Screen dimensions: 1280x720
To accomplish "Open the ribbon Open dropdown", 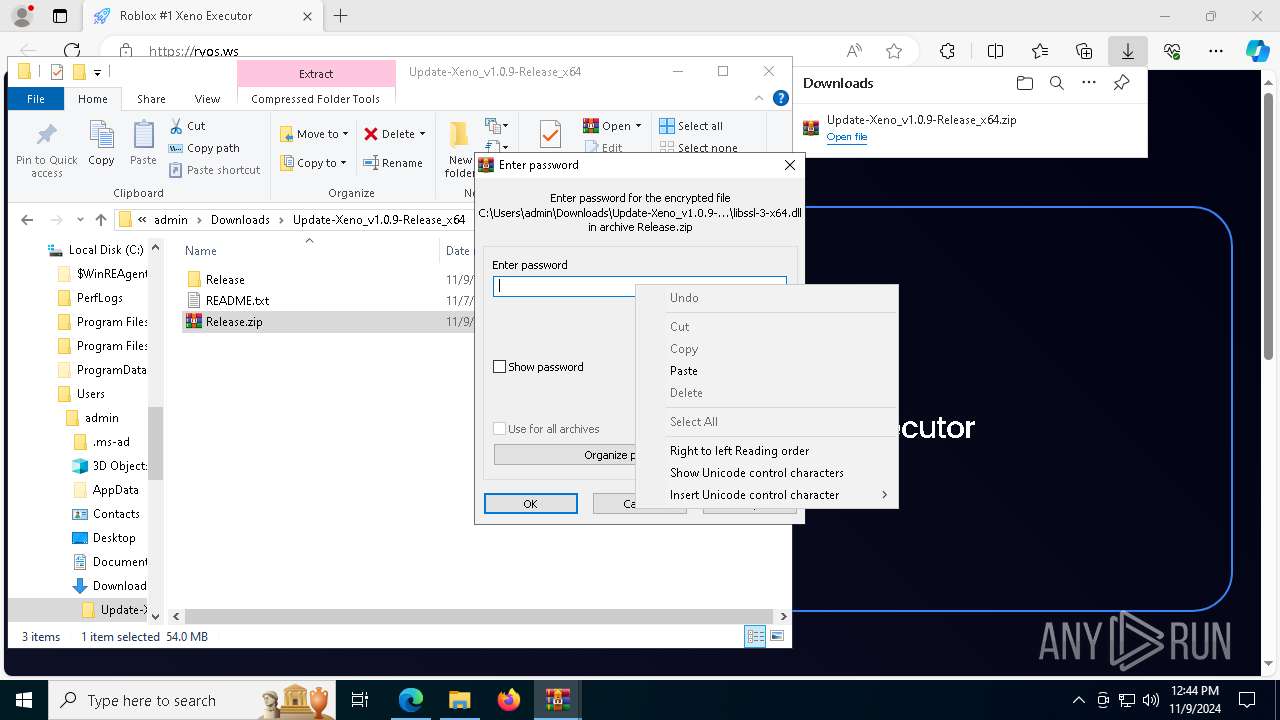I will tap(612, 126).
